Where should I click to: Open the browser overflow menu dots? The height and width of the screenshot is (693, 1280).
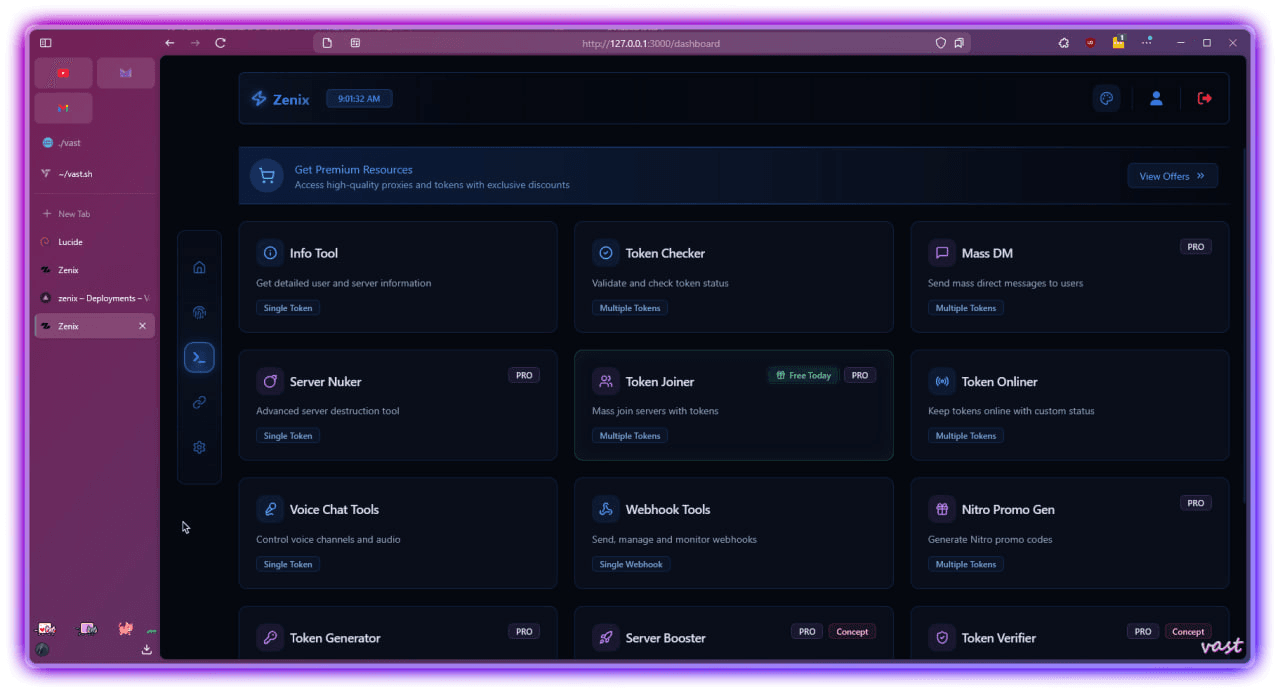pyautogui.click(x=1148, y=40)
